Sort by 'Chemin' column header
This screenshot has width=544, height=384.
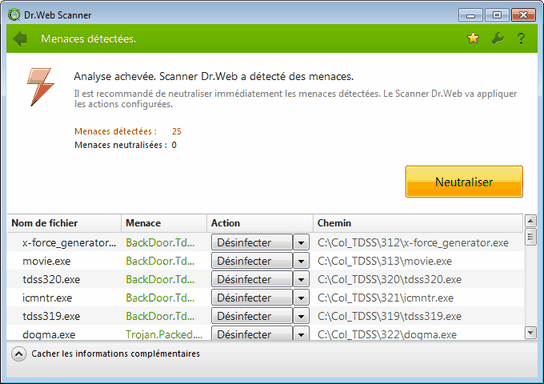418,223
